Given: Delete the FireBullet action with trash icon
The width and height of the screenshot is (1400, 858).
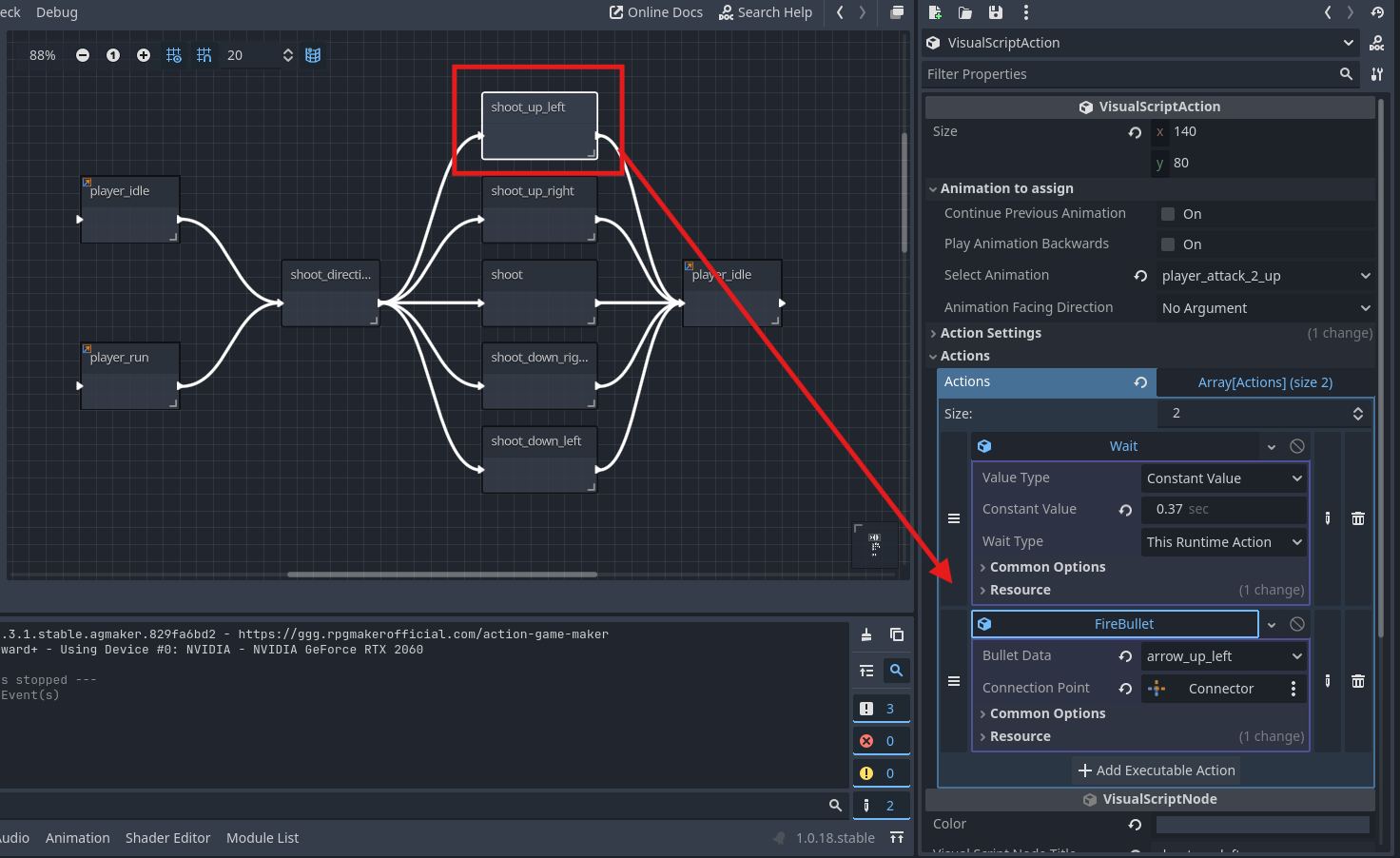Looking at the screenshot, I should [x=1358, y=681].
